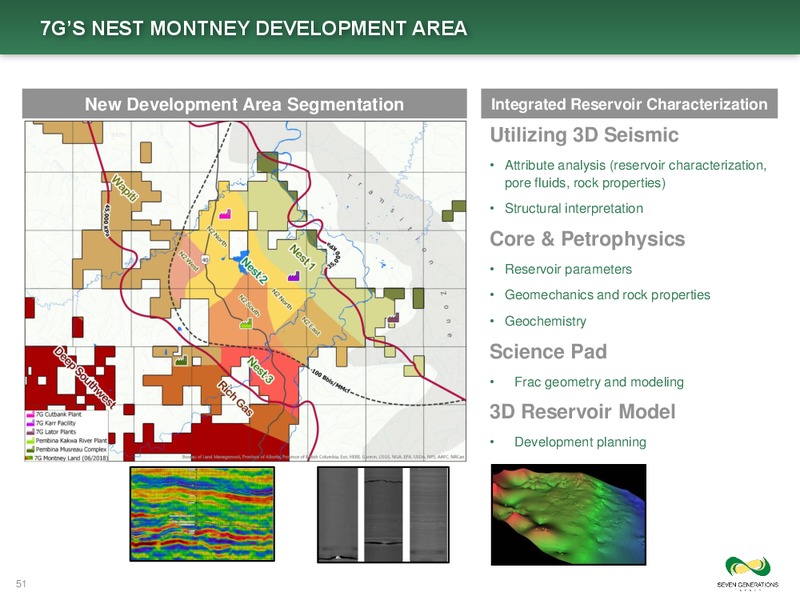Click the 7G Lator Plants legend text

tap(56, 432)
